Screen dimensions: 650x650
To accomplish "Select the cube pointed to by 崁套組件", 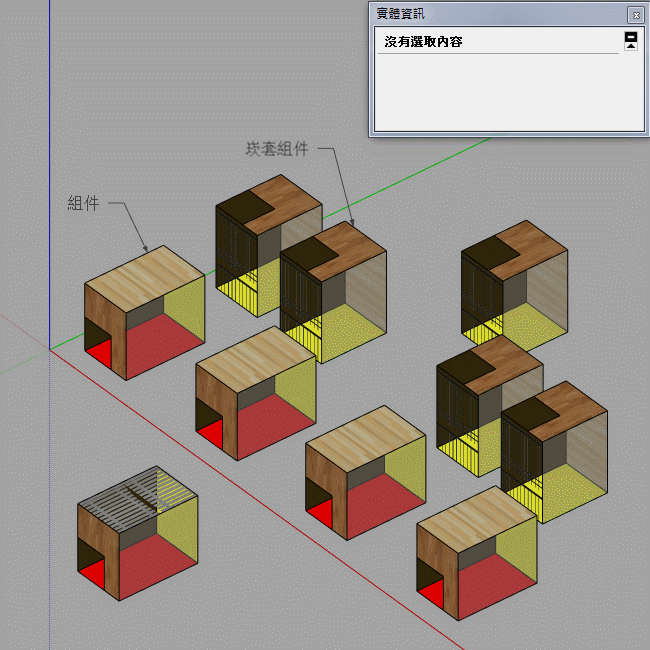I will [334, 292].
